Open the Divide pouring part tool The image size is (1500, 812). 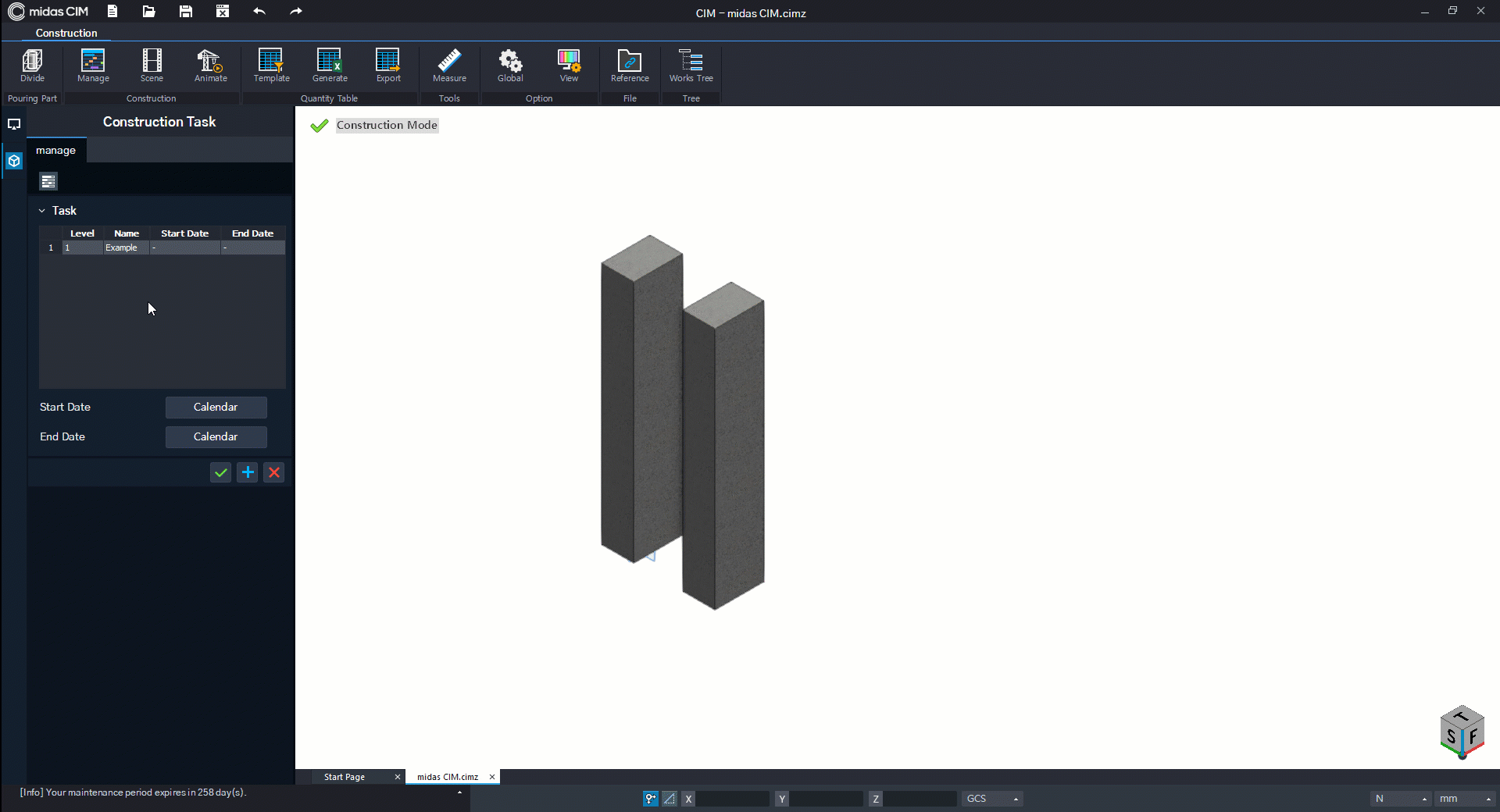tap(32, 66)
